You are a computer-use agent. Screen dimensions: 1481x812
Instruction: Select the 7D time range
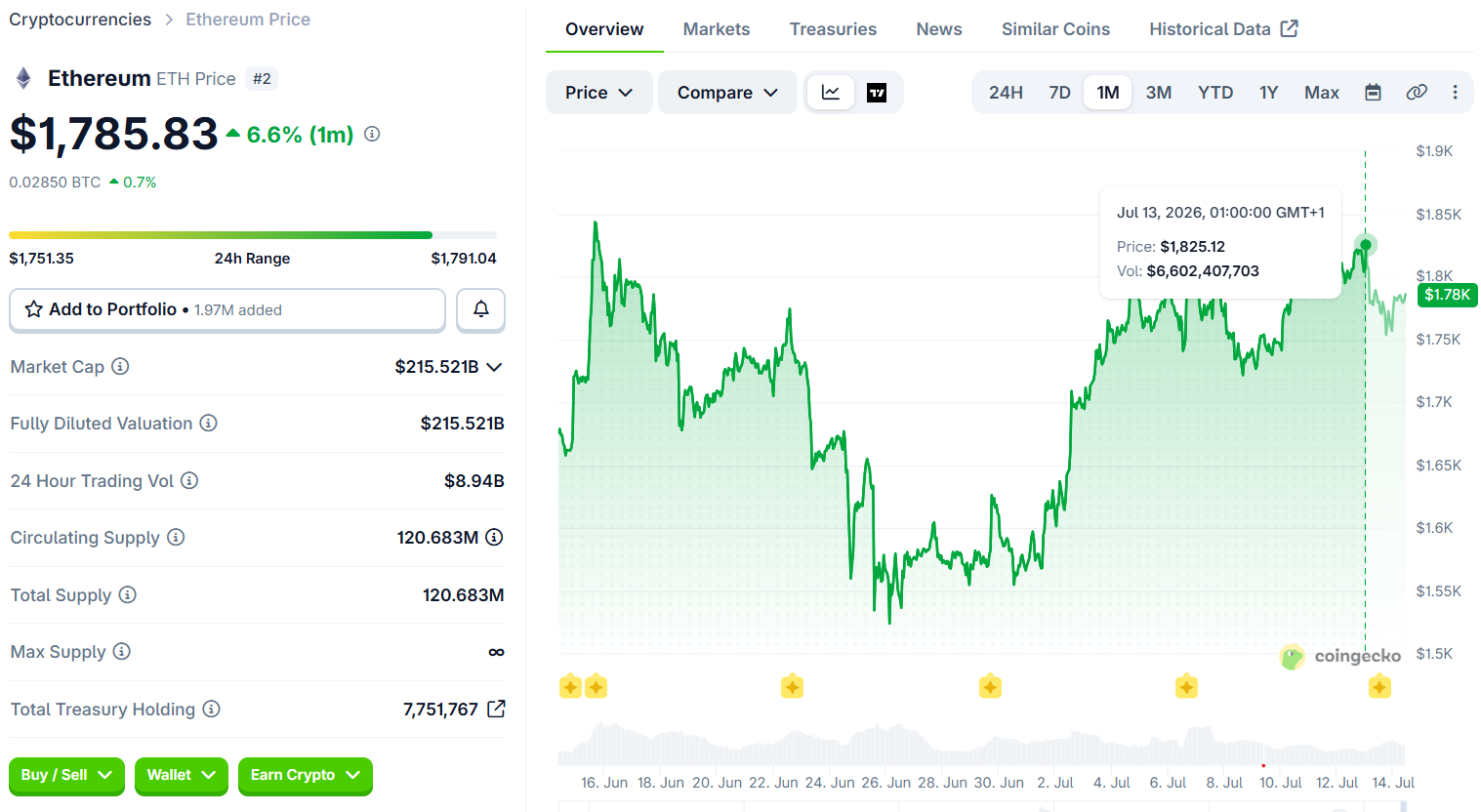click(1059, 93)
